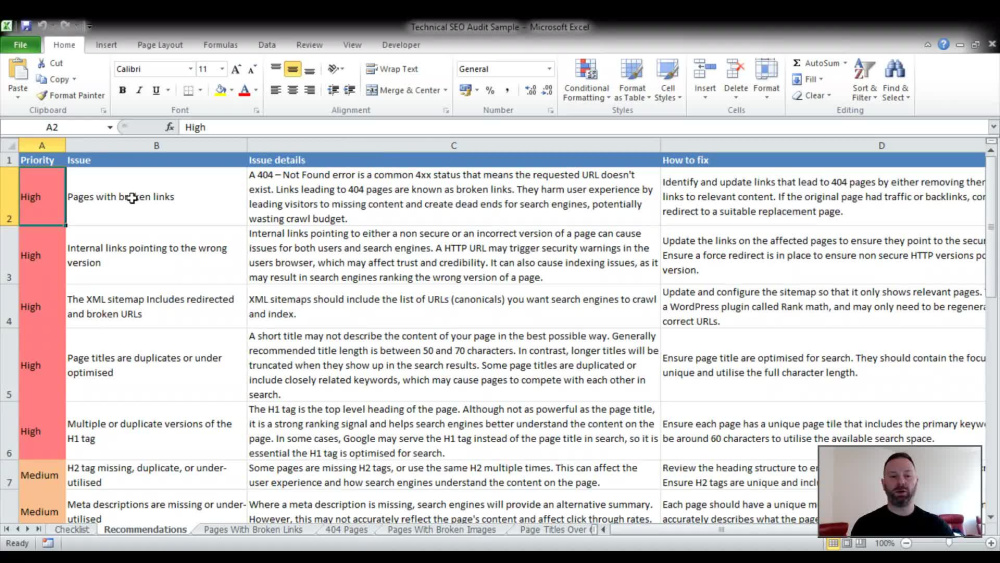Apply the yellow fill color bucket
This screenshot has height=563, width=1000.
coord(220,91)
